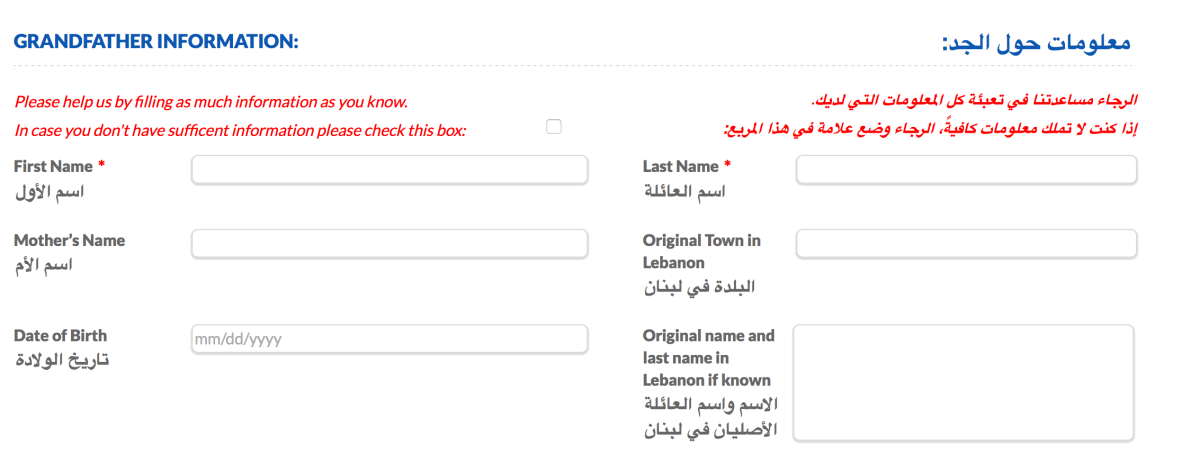The height and width of the screenshot is (473, 1200).
Task: Click the "Original Town in Lebanon" label
Action: 701,251
